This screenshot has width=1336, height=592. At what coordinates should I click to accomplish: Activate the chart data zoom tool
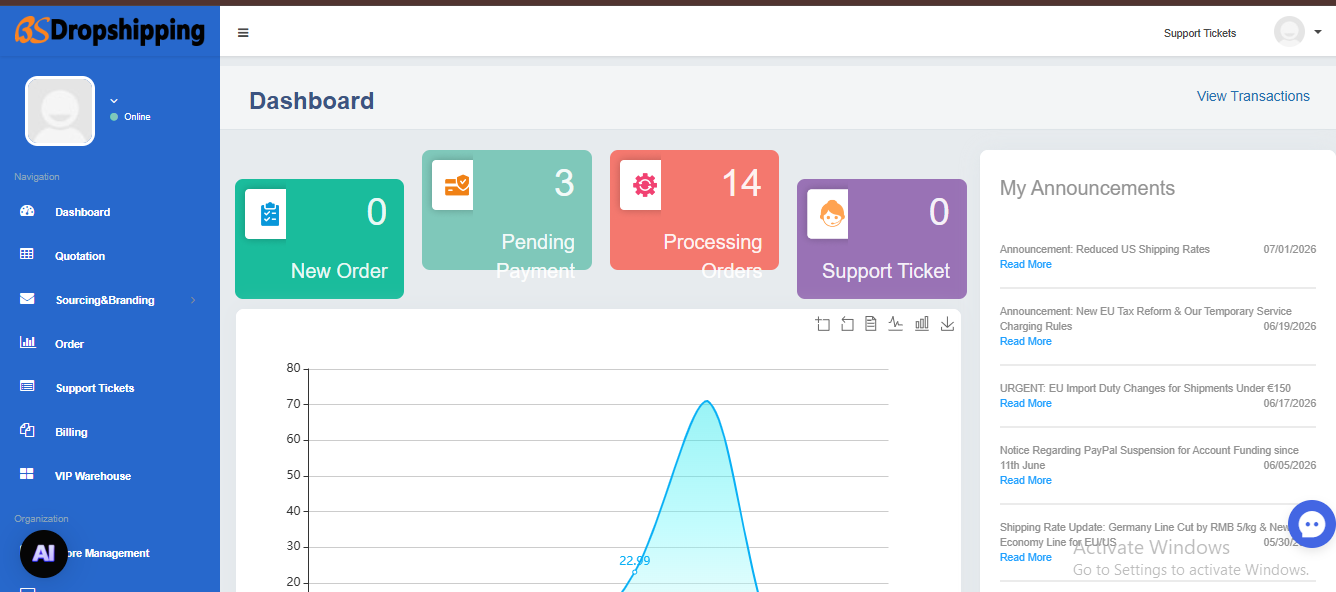(823, 324)
